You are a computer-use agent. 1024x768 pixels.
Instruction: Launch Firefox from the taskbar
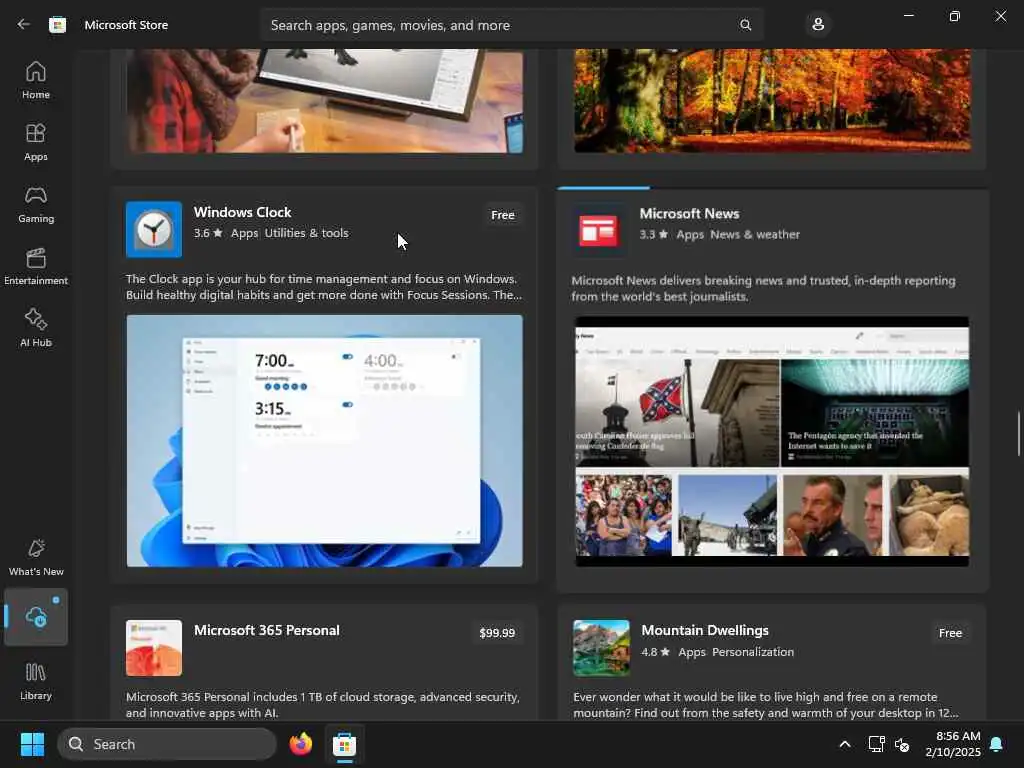300,744
